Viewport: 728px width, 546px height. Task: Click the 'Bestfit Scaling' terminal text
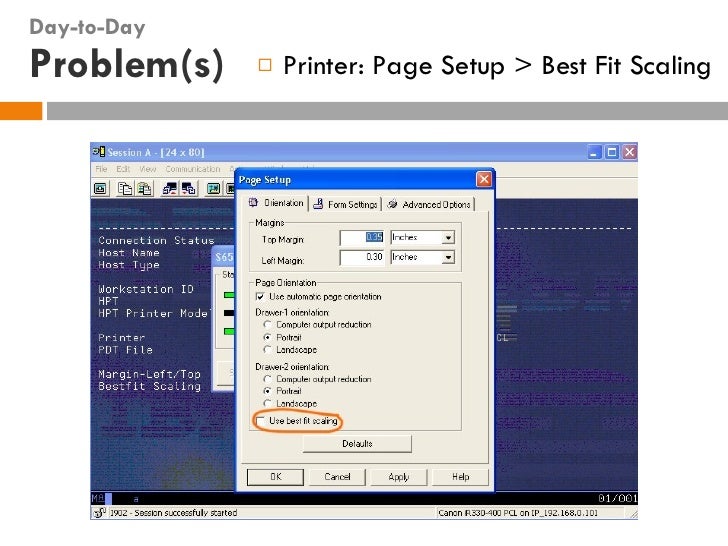point(149,386)
